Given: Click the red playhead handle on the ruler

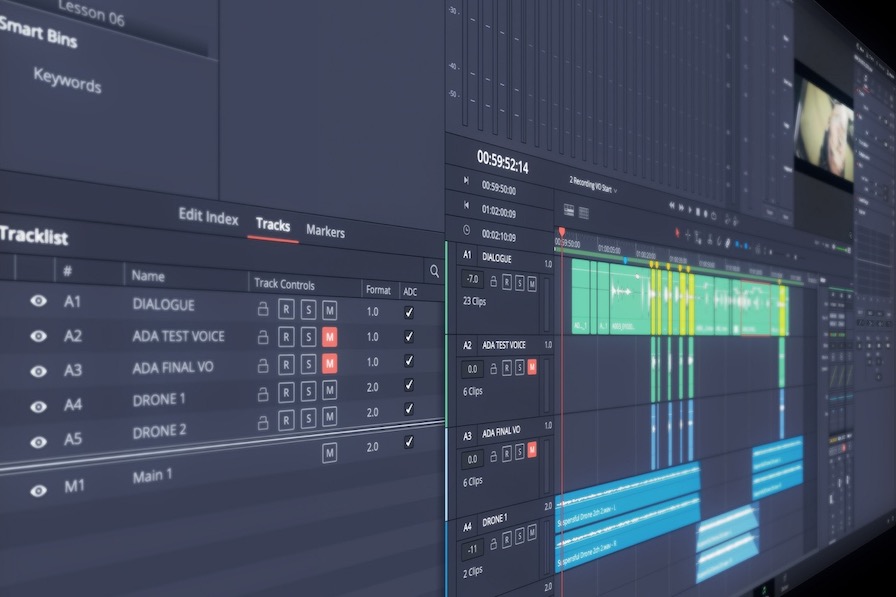Looking at the screenshot, I should [x=562, y=231].
